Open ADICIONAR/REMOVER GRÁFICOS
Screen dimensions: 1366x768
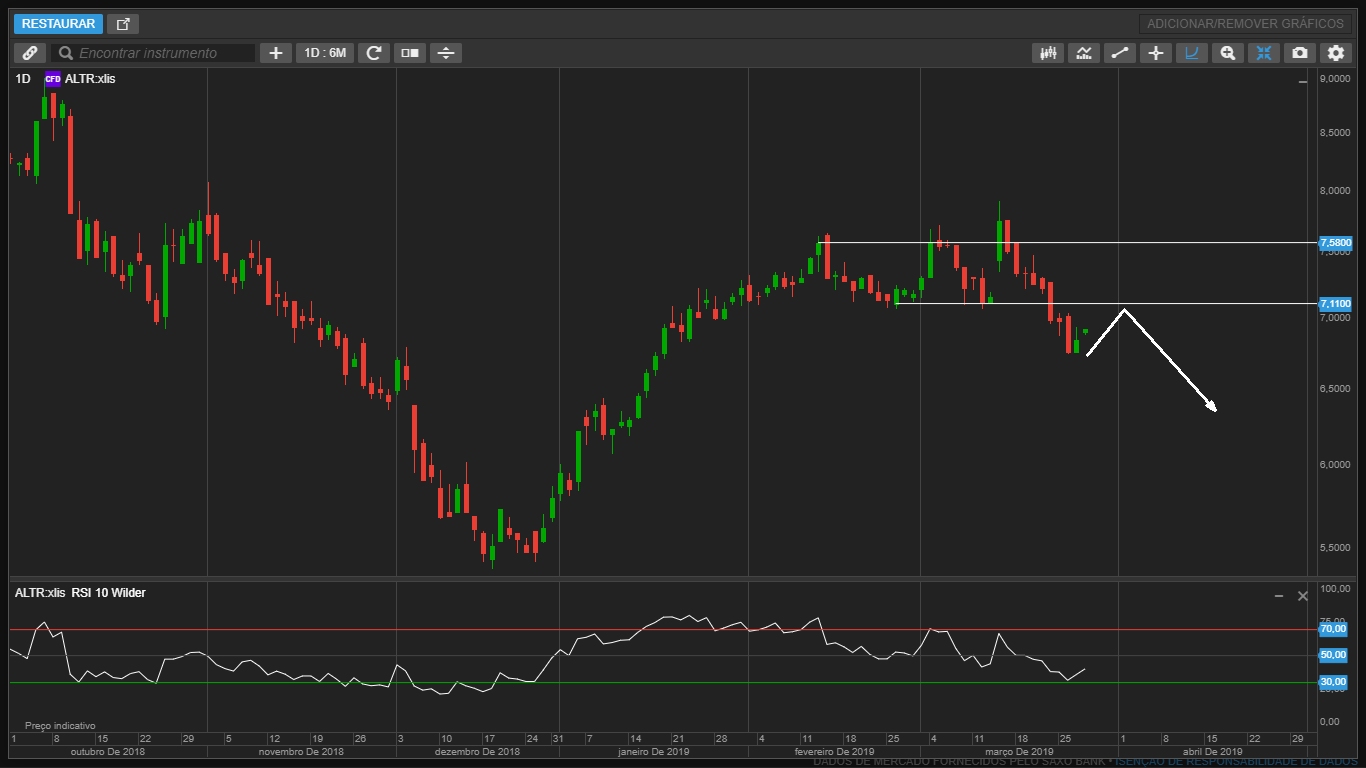1245,24
